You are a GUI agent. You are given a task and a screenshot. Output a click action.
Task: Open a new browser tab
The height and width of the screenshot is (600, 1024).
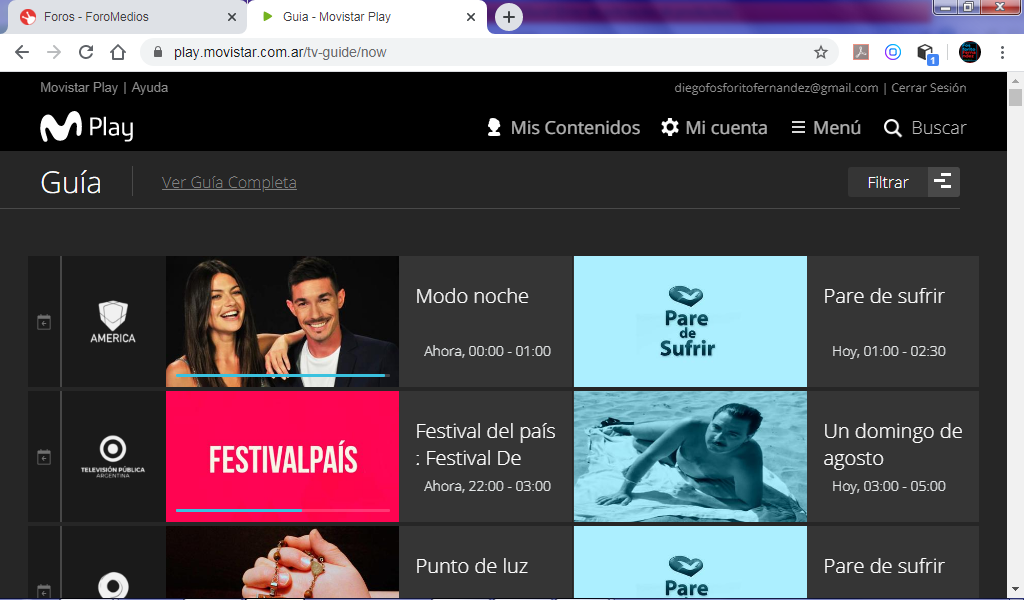pyautogui.click(x=509, y=17)
